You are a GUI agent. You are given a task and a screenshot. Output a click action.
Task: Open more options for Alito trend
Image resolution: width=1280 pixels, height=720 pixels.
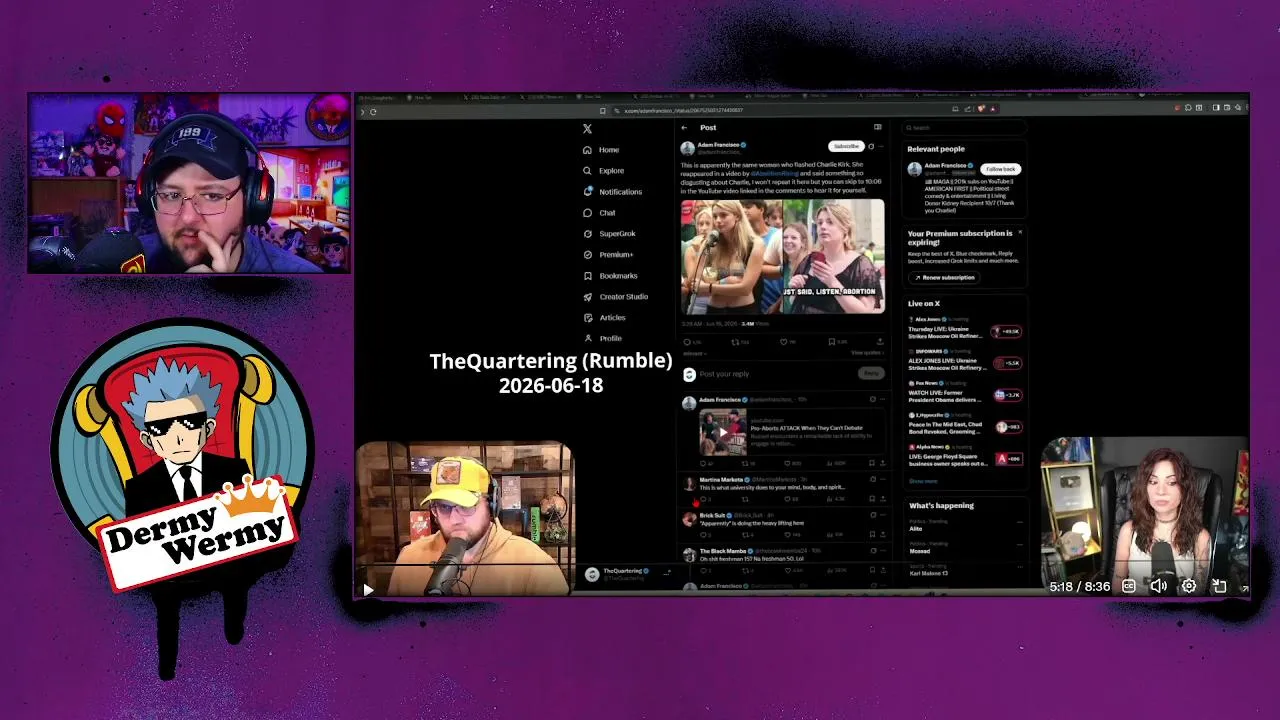coord(1019,521)
